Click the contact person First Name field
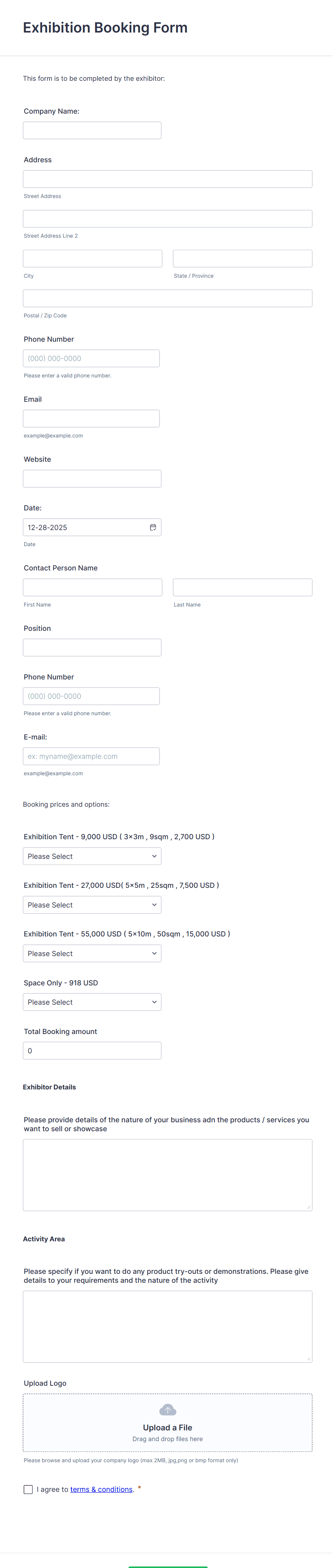332x1568 pixels. pos(92,587)
